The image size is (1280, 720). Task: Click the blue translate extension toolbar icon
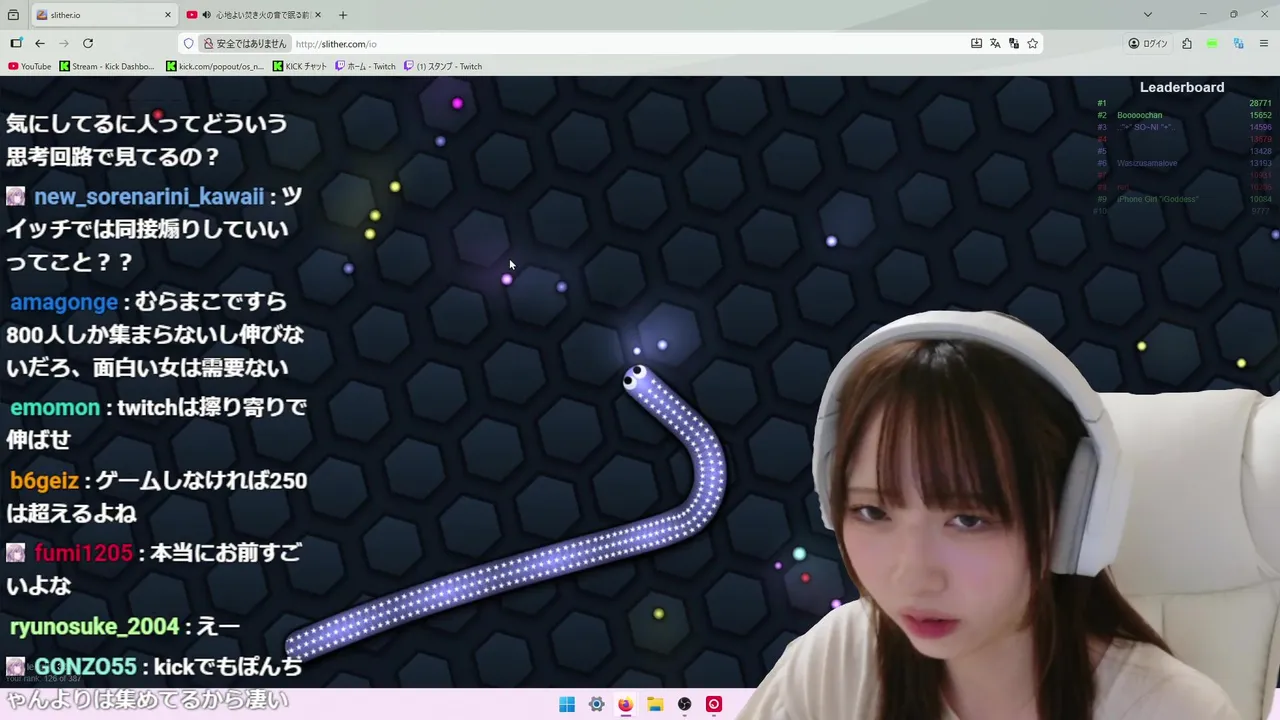click(x=1238, y=44)
